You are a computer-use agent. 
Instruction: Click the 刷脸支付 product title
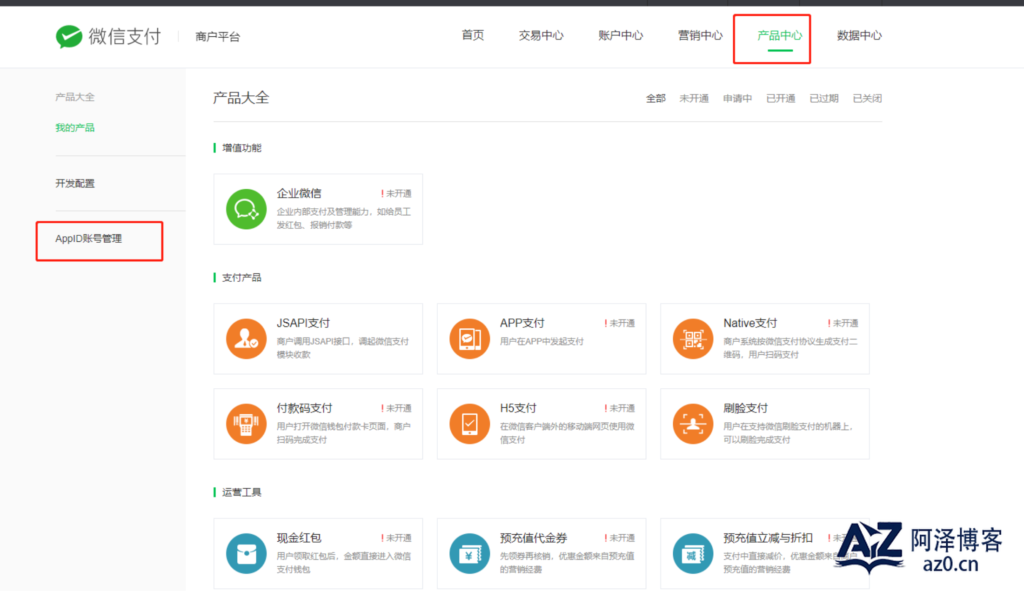tap(746, 408)
